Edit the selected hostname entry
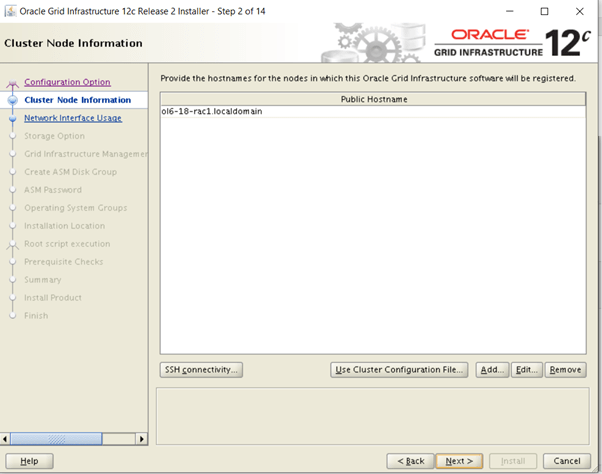602x474 pixels. (x=526, y=370)
